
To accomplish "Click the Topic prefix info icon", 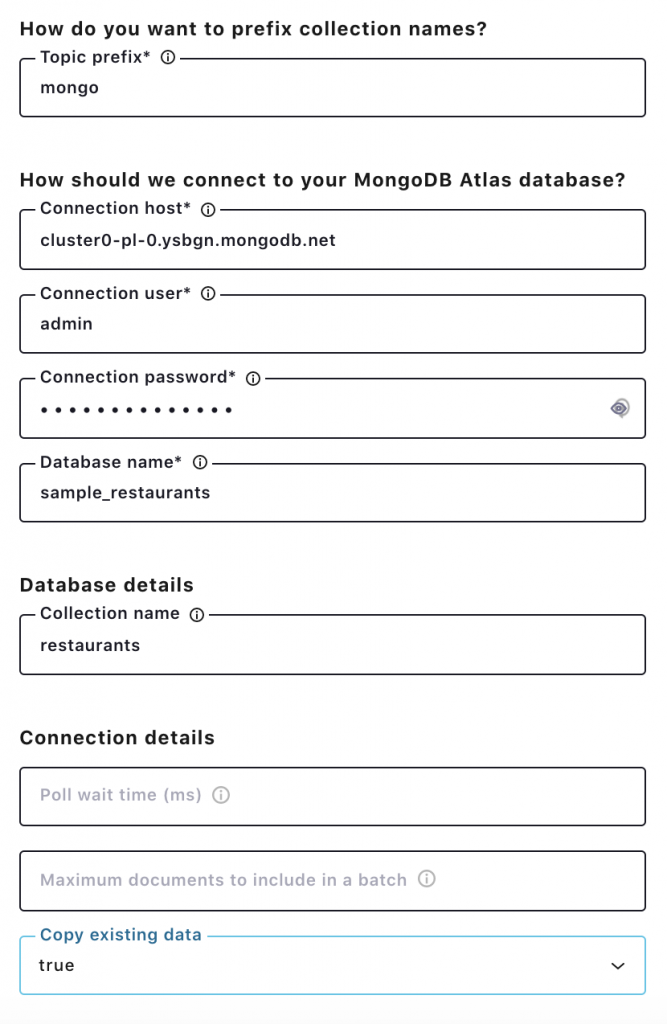I will [167, 58].
